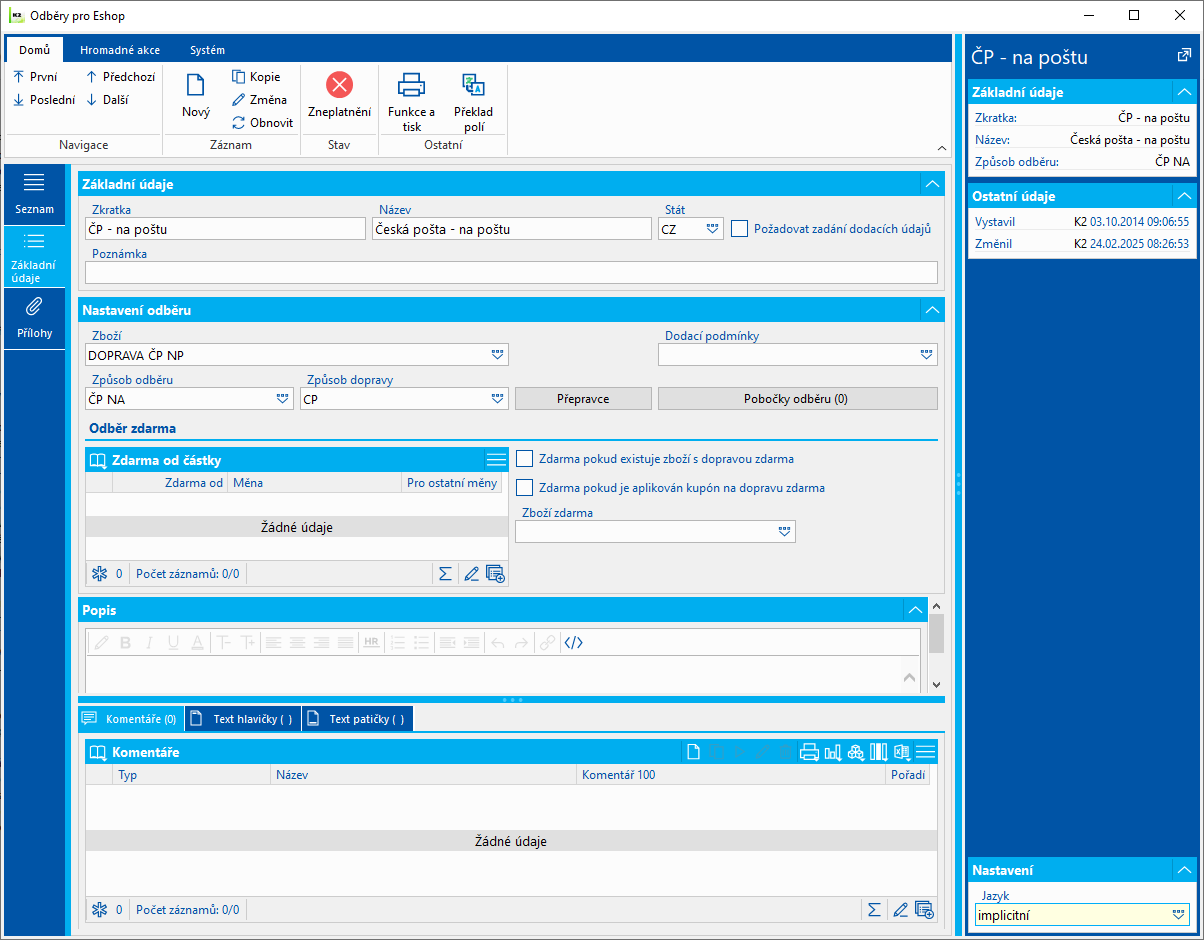Open the Zboží dropdown with DOPRAVA ČP NP
This screenshot has height=940, width=1204.
[497, 355]
